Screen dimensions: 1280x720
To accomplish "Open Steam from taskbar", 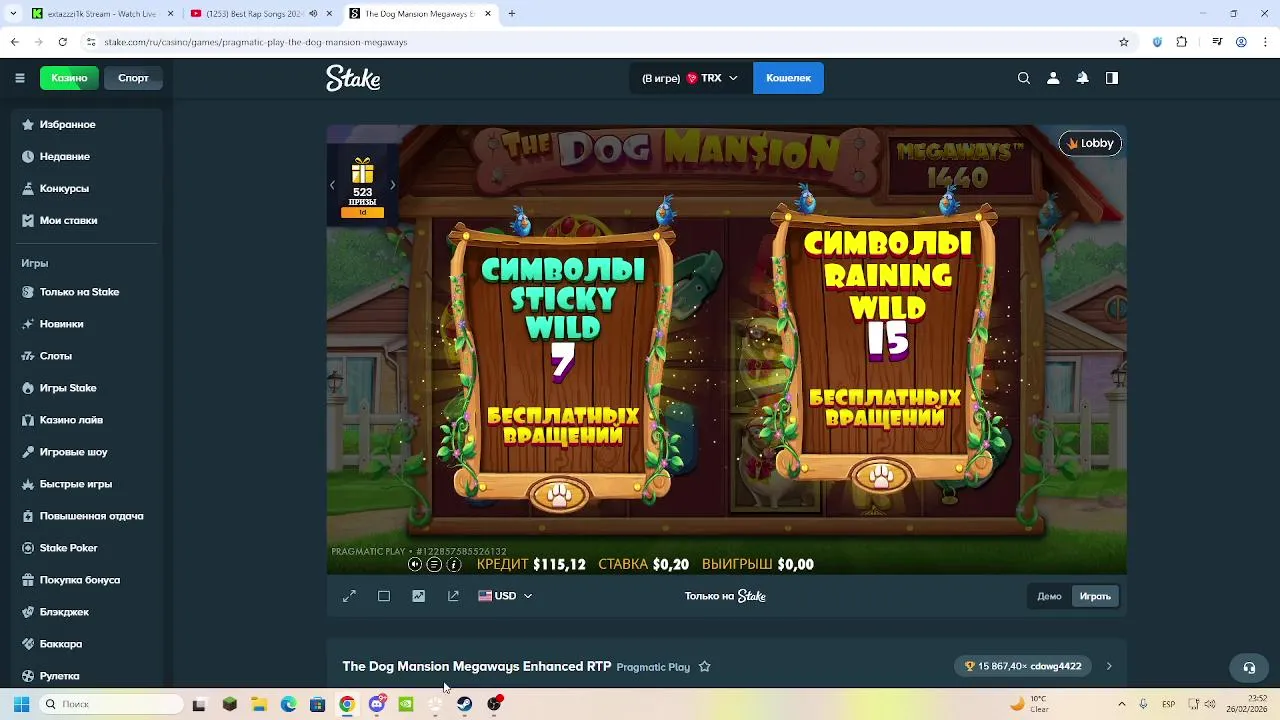I will tap(464, 704).
